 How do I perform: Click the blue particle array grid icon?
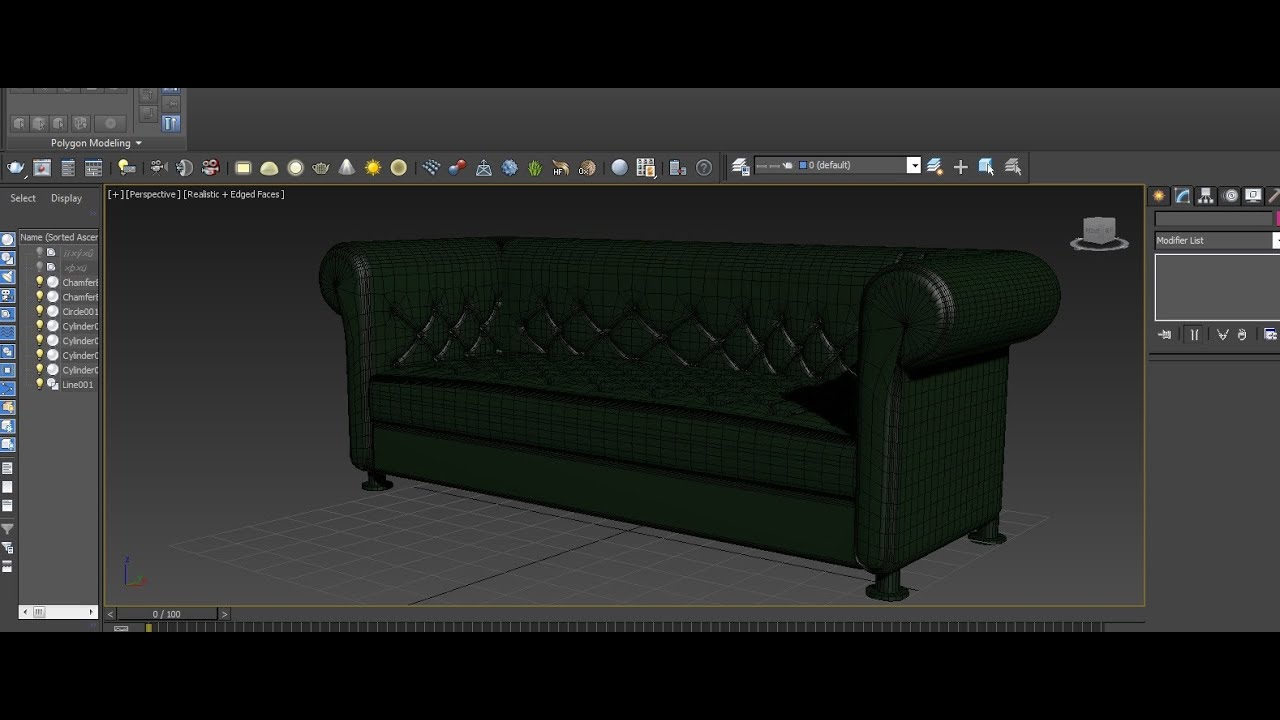[431, 168]
